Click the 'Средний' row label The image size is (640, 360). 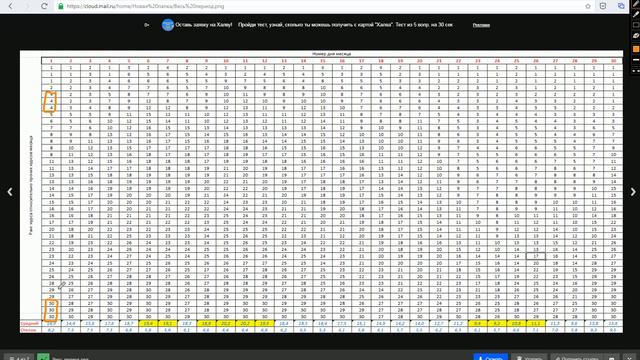(30, 323)
